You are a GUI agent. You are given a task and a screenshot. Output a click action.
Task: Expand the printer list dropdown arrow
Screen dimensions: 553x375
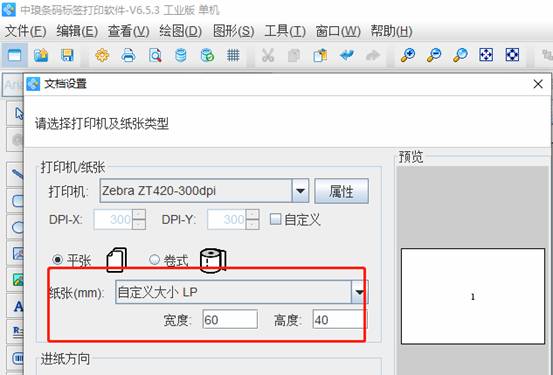(x=300, y=191)
